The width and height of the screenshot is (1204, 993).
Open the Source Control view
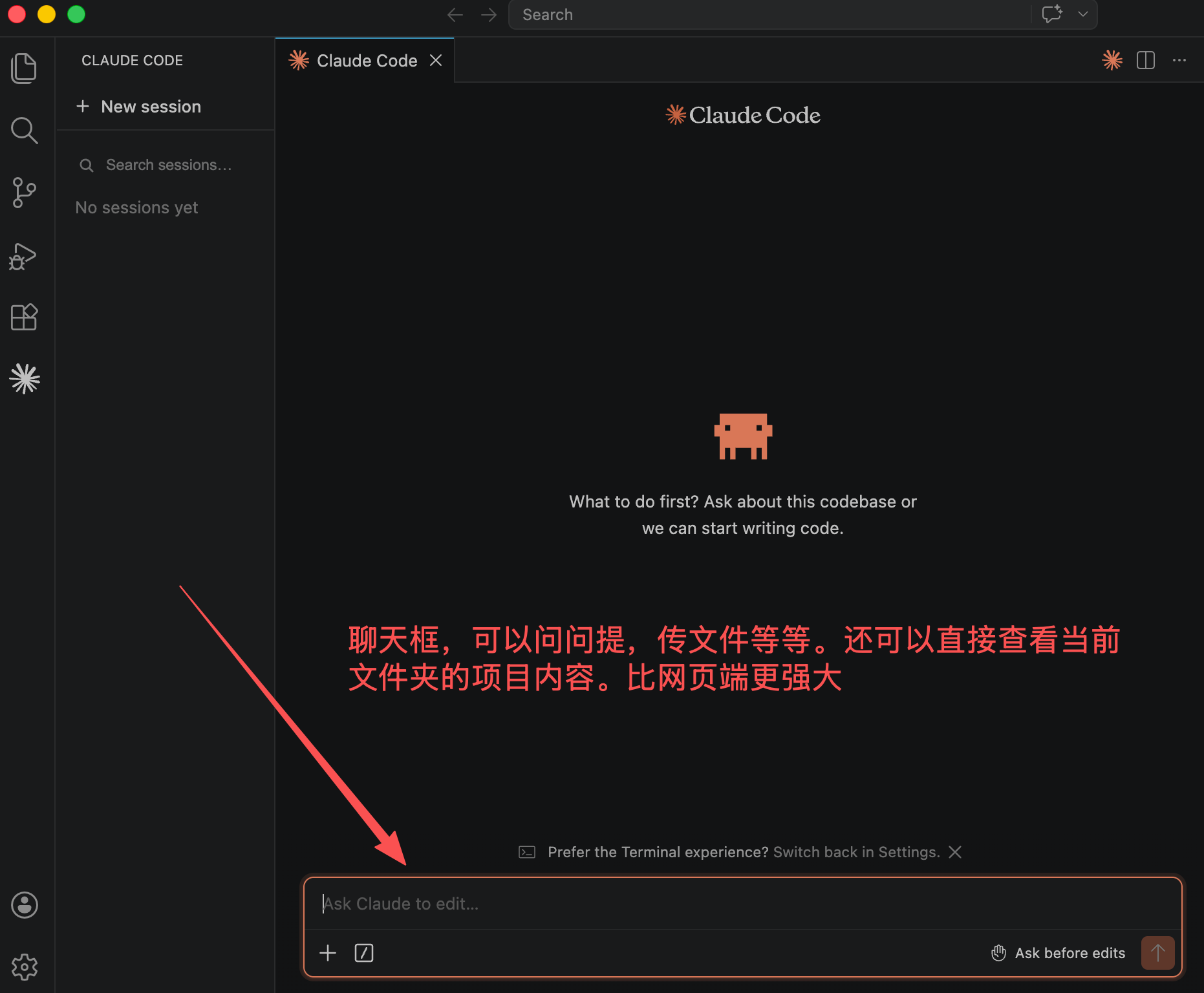pos(24,193)
